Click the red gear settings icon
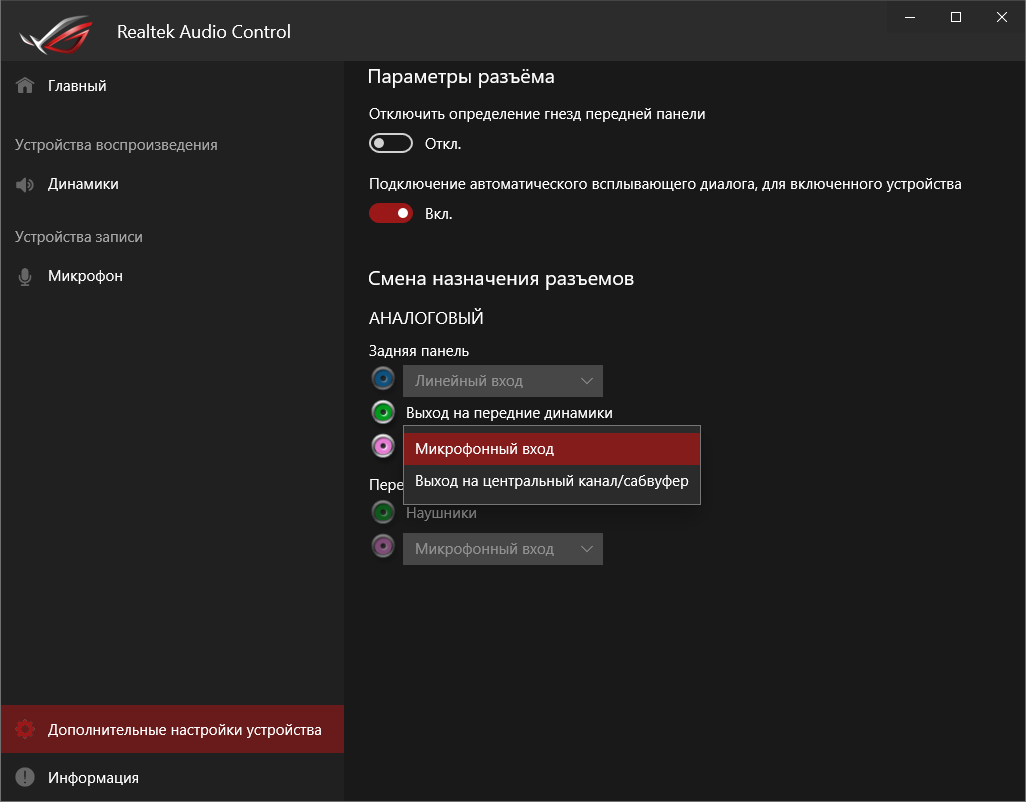Viewport: 1026px width, 802px height. [25, 730]
